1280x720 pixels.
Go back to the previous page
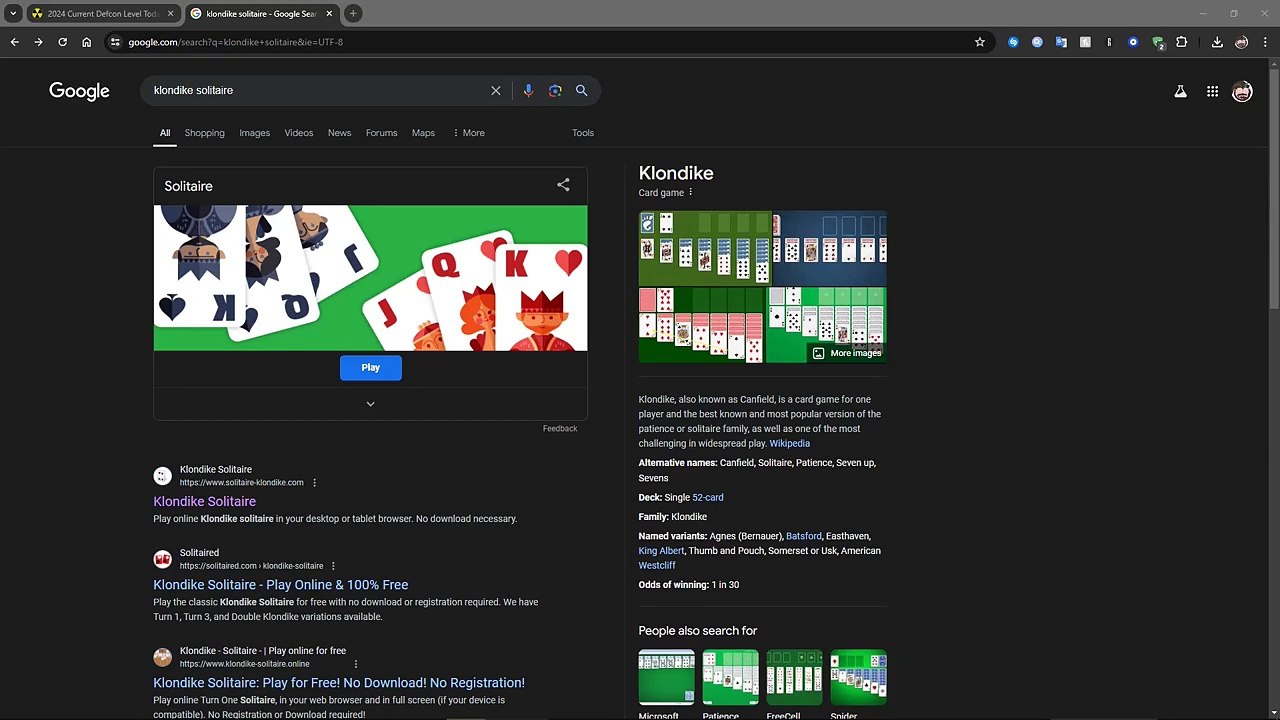[14, 42]
